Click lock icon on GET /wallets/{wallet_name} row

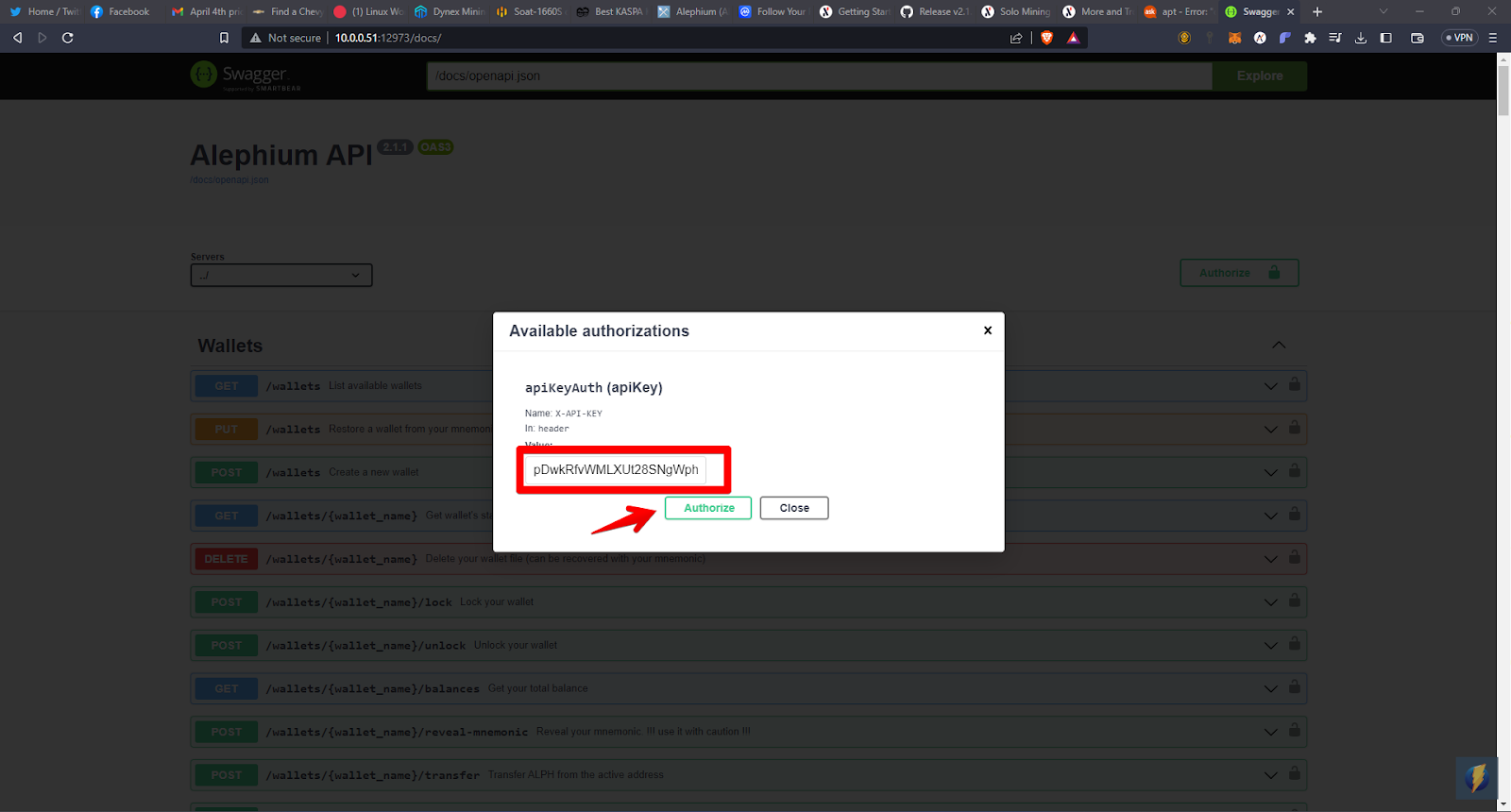[x=1295, y=514]
